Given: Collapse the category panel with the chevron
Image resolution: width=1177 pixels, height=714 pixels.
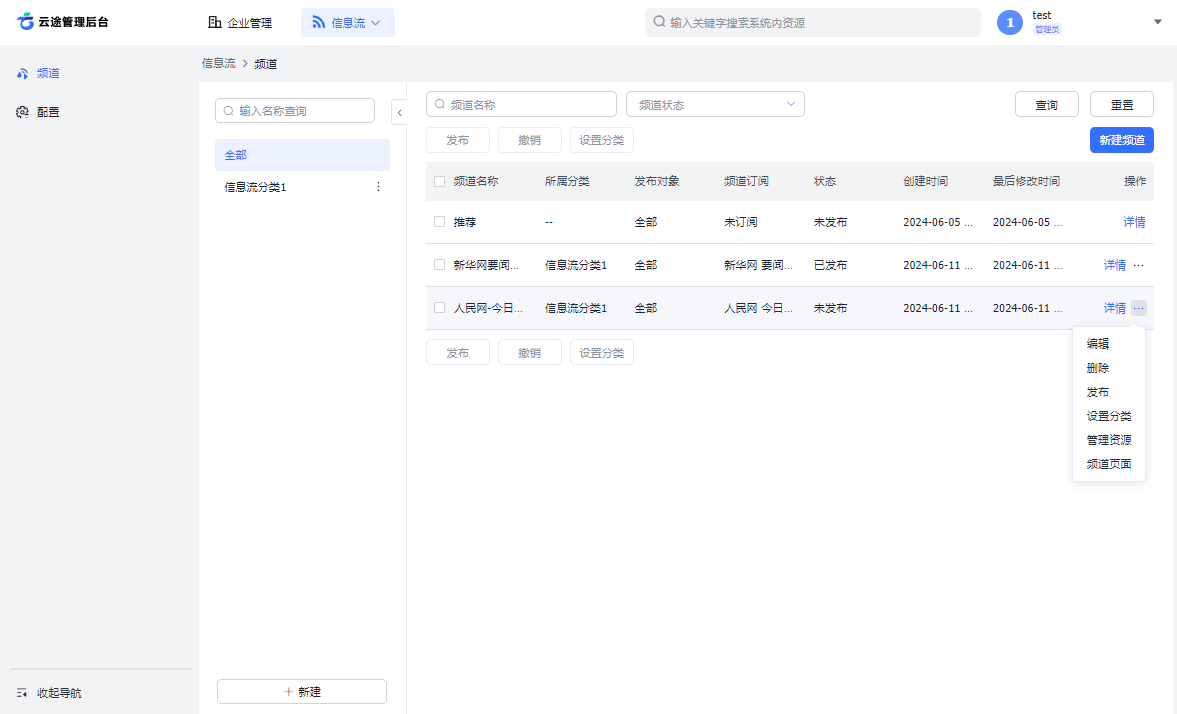Looking at the screenshot, I should tap(399, 113).
